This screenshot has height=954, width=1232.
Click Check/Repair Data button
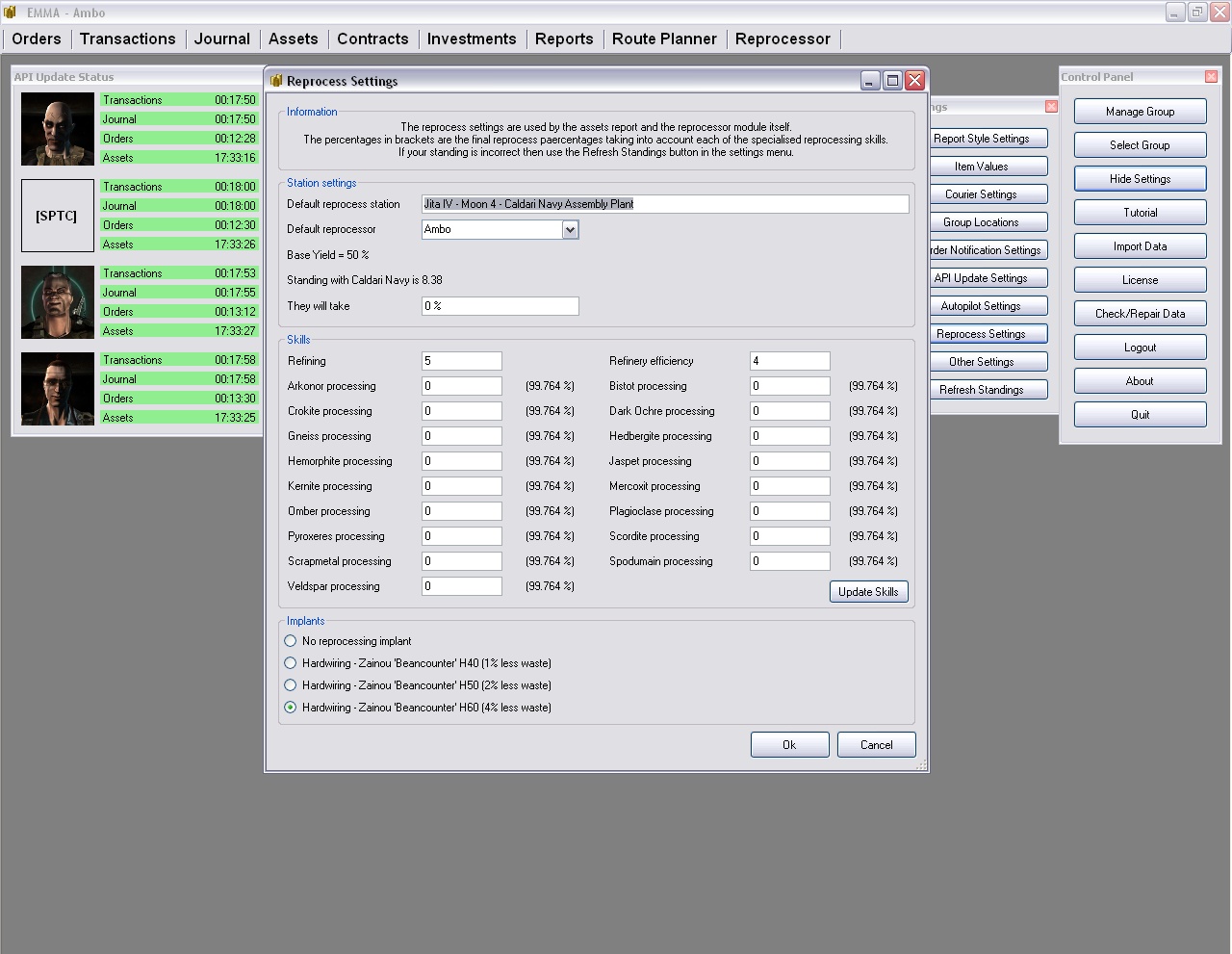point(1140,314)
